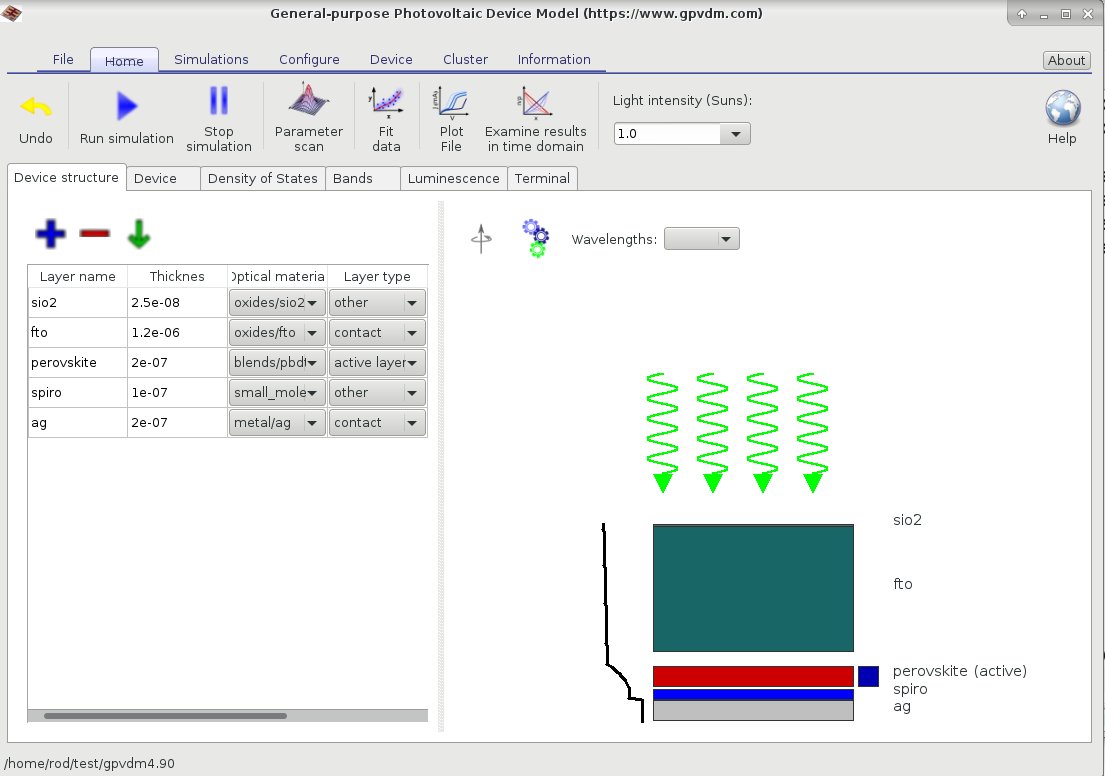Edit the thickness value of the fto layer

[175, 332]
